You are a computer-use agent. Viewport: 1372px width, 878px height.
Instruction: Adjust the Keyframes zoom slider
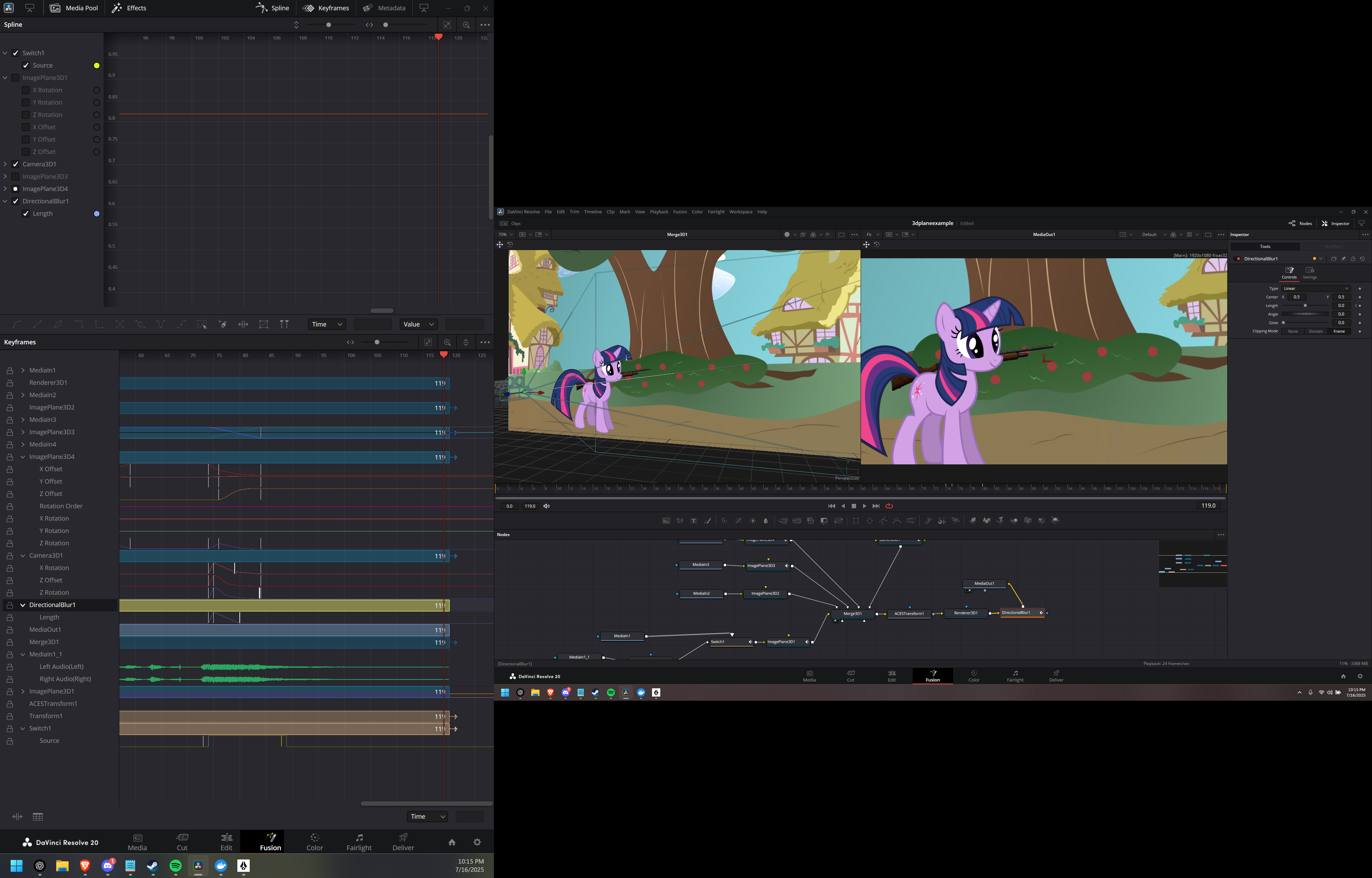[376, 342]
